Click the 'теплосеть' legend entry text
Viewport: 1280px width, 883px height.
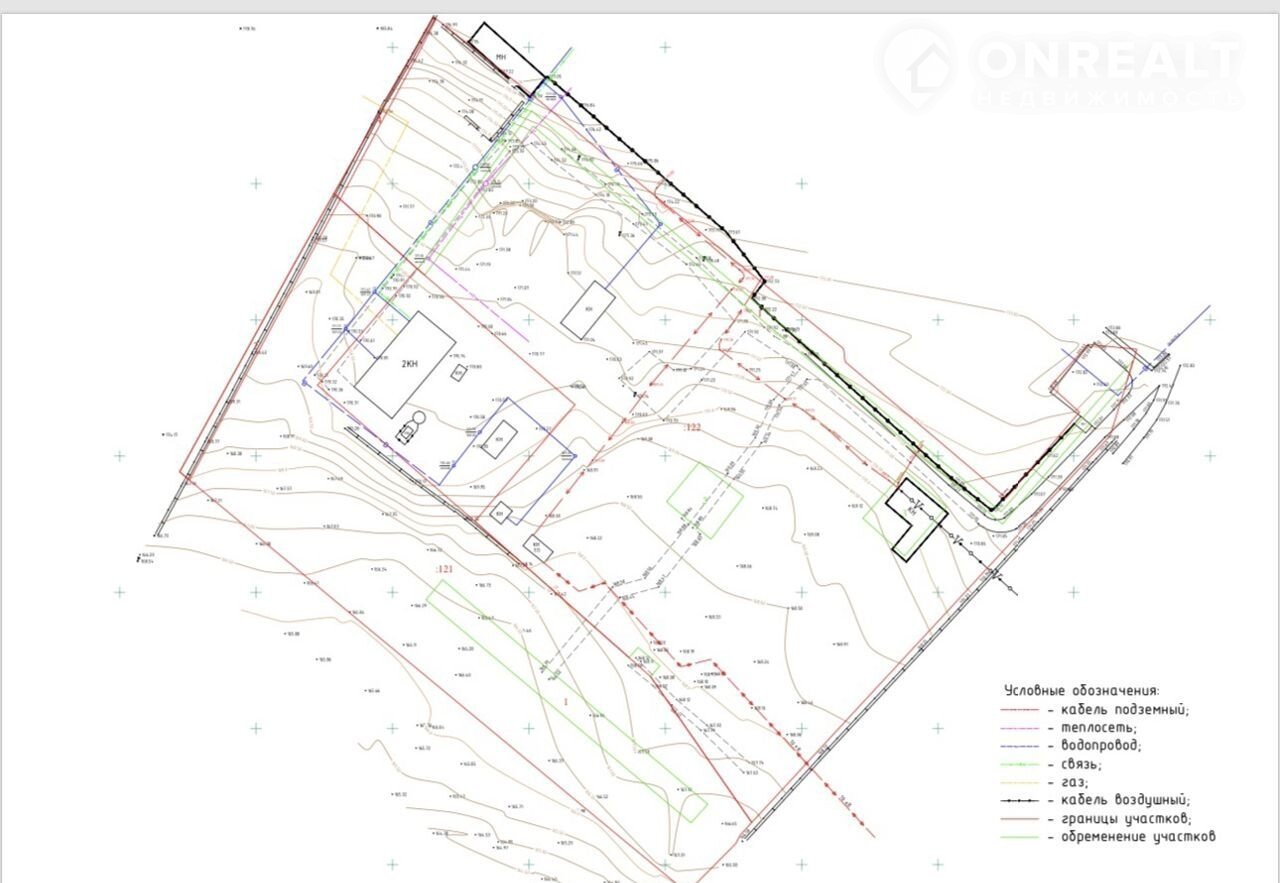pos(1098,728)
